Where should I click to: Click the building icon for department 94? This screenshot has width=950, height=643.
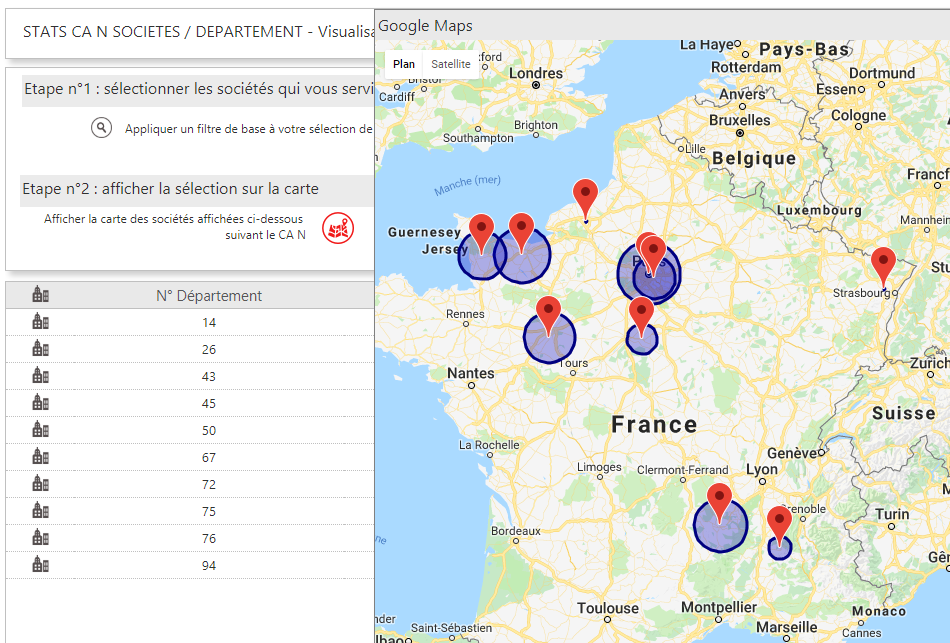(41, 565)
